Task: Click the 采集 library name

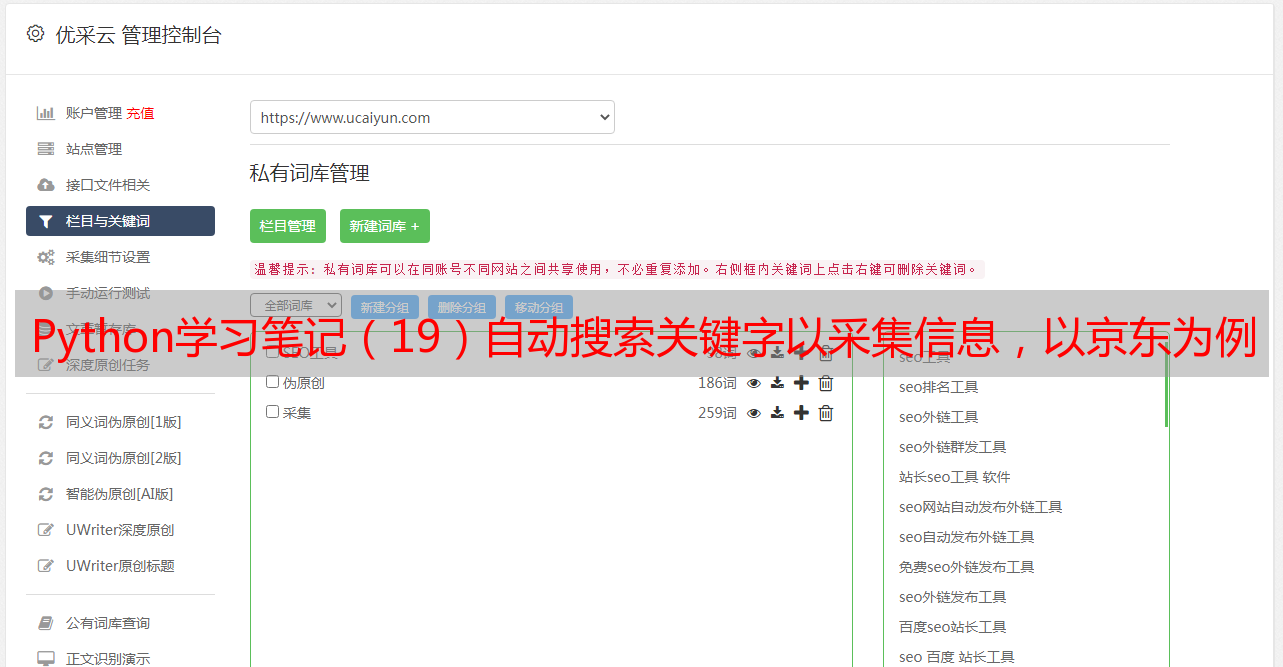Action: [x=297, y=413]
